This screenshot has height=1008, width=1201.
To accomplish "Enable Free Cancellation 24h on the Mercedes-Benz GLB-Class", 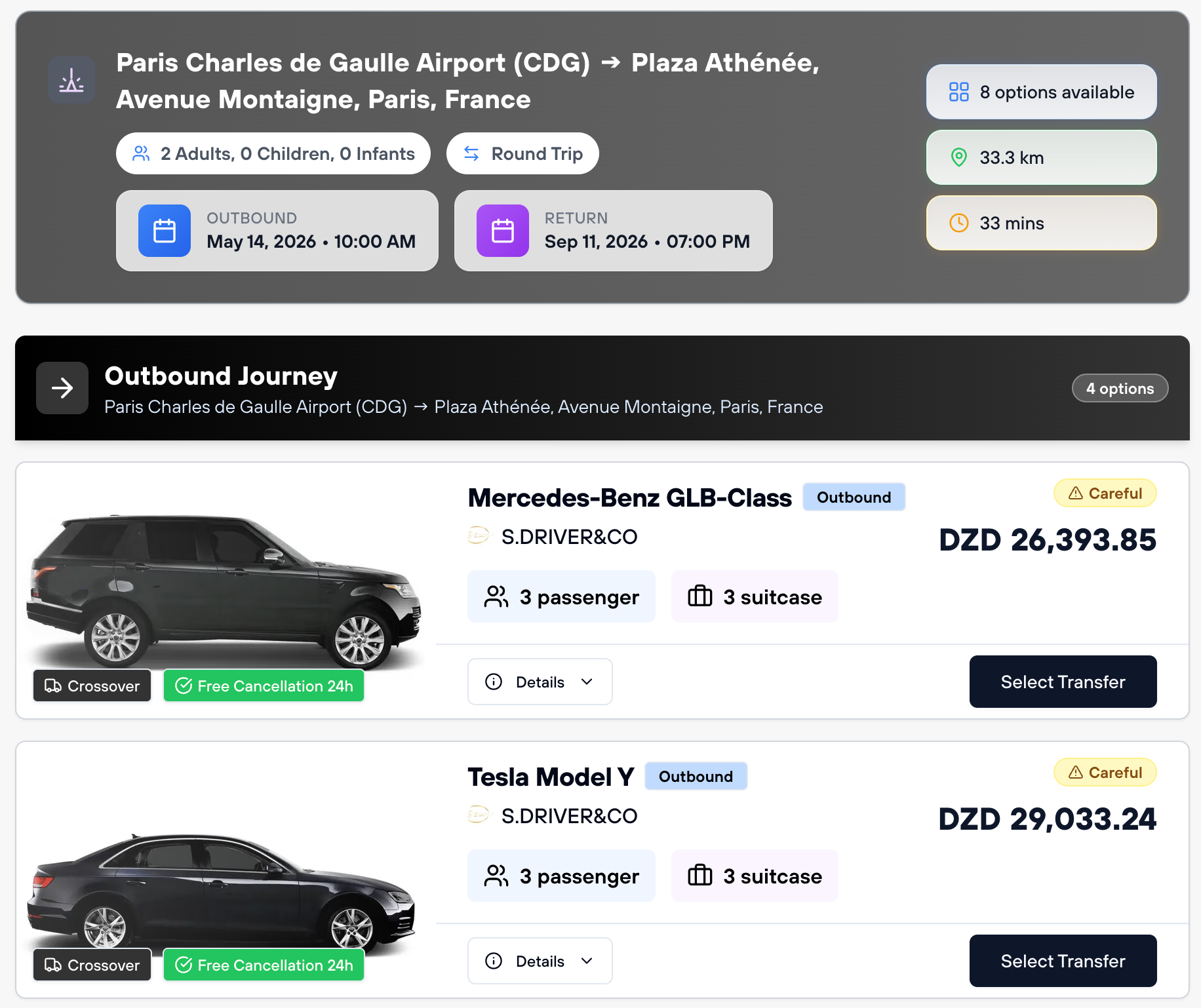I will [x=264, y=686].
